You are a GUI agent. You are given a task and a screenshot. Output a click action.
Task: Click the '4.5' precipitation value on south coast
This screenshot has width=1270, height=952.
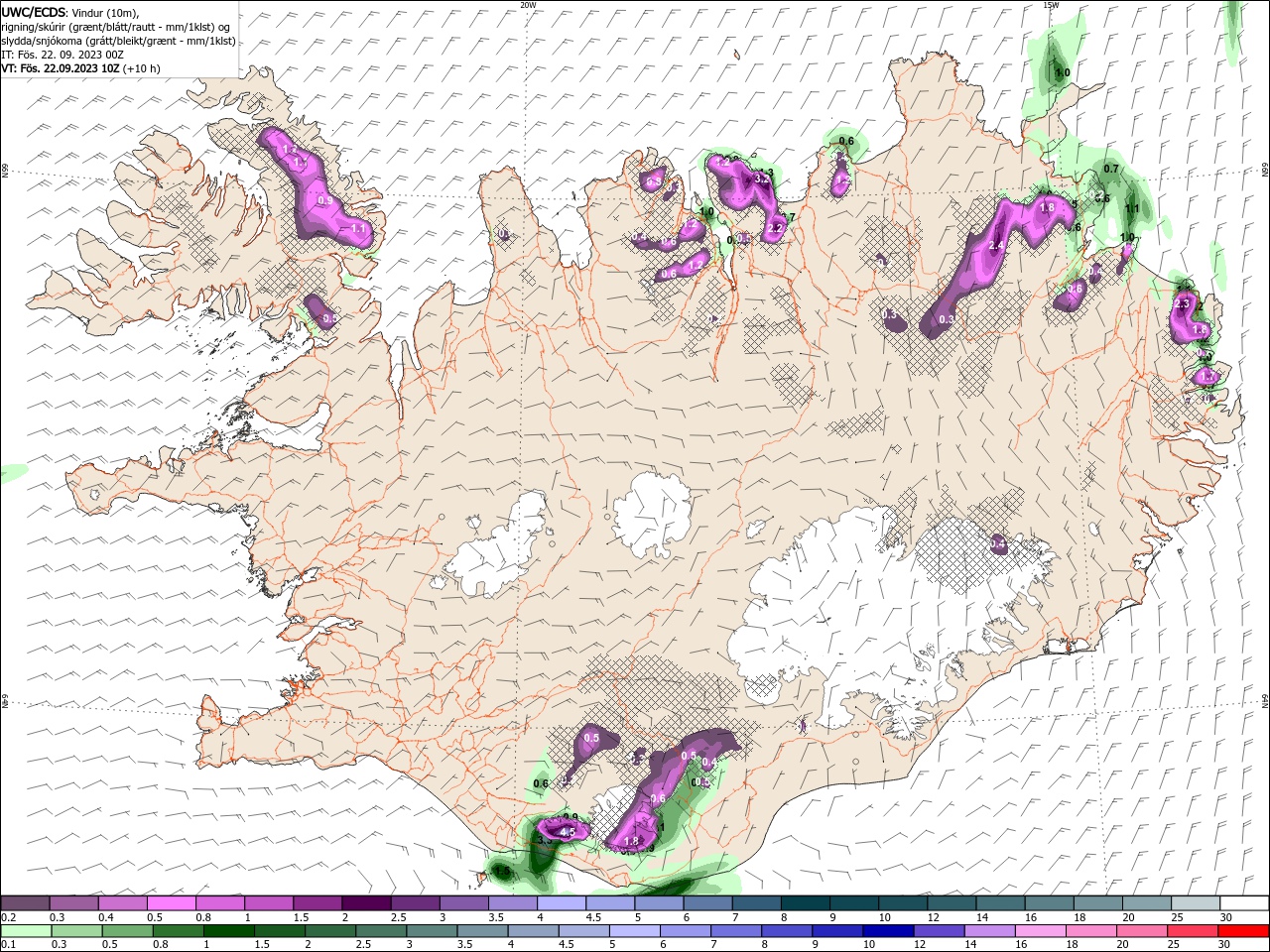[x=568, y=833]
